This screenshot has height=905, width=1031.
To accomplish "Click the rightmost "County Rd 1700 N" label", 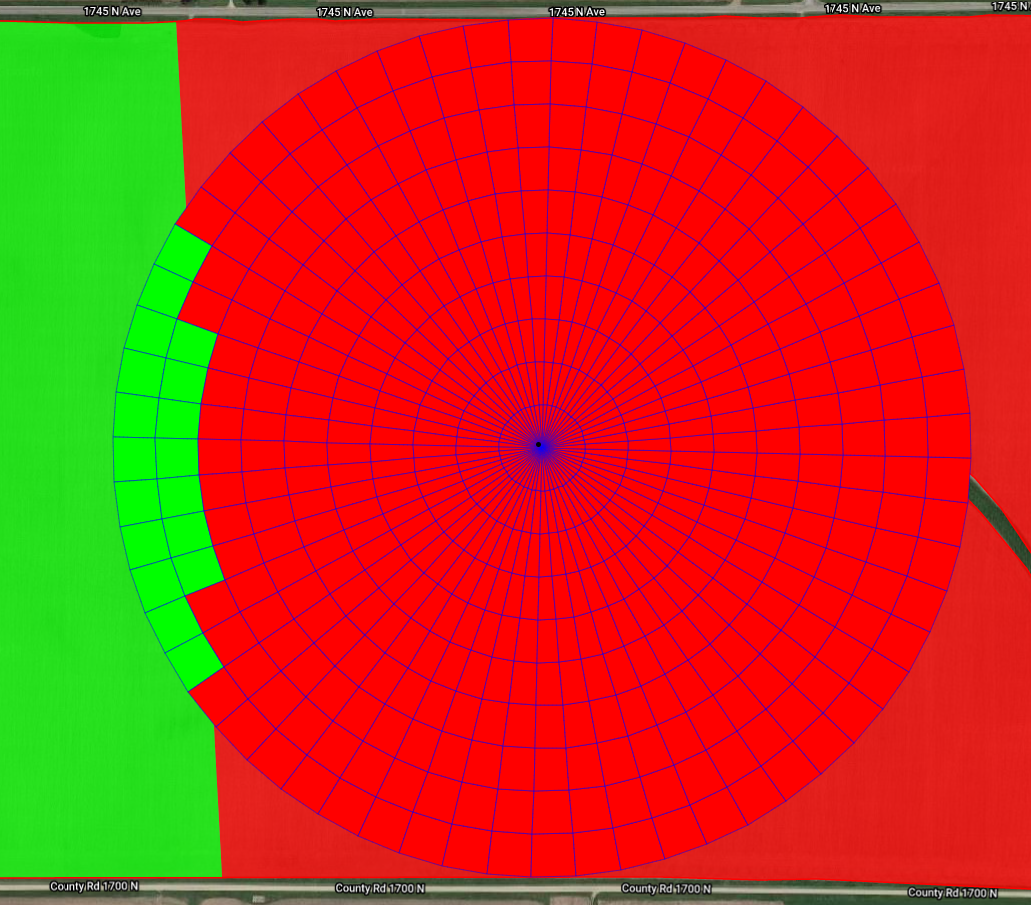I will tap(952, 893).
